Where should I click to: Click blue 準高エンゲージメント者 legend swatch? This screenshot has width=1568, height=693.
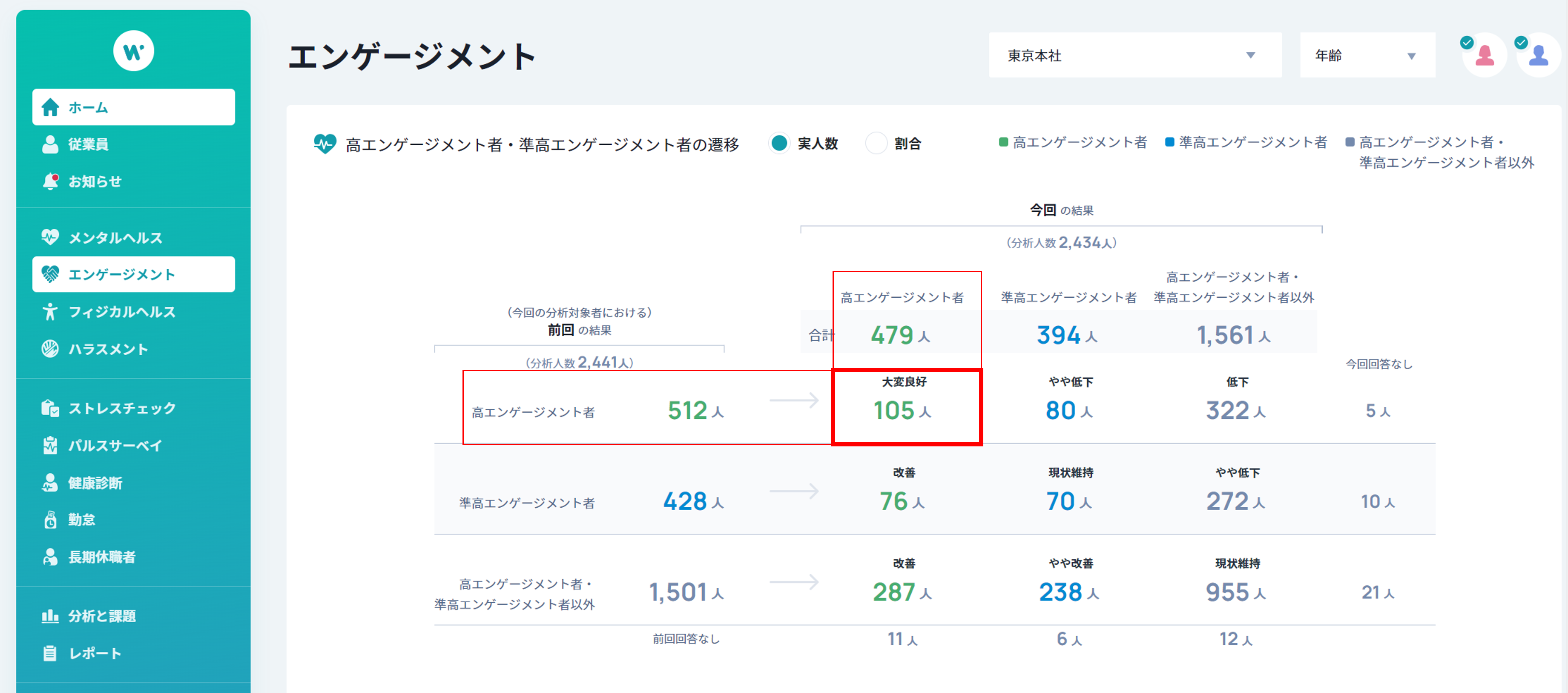pos(1169,143)
